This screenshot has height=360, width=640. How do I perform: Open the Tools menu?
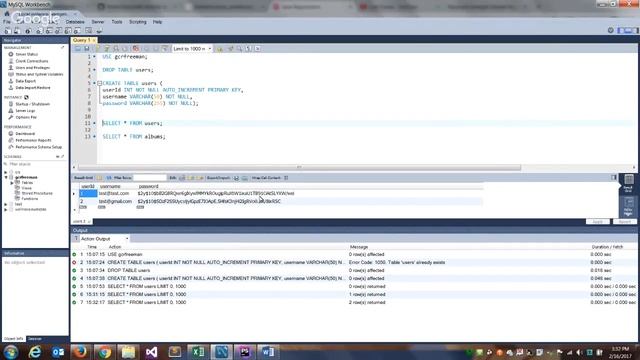[x=117, y=22]
